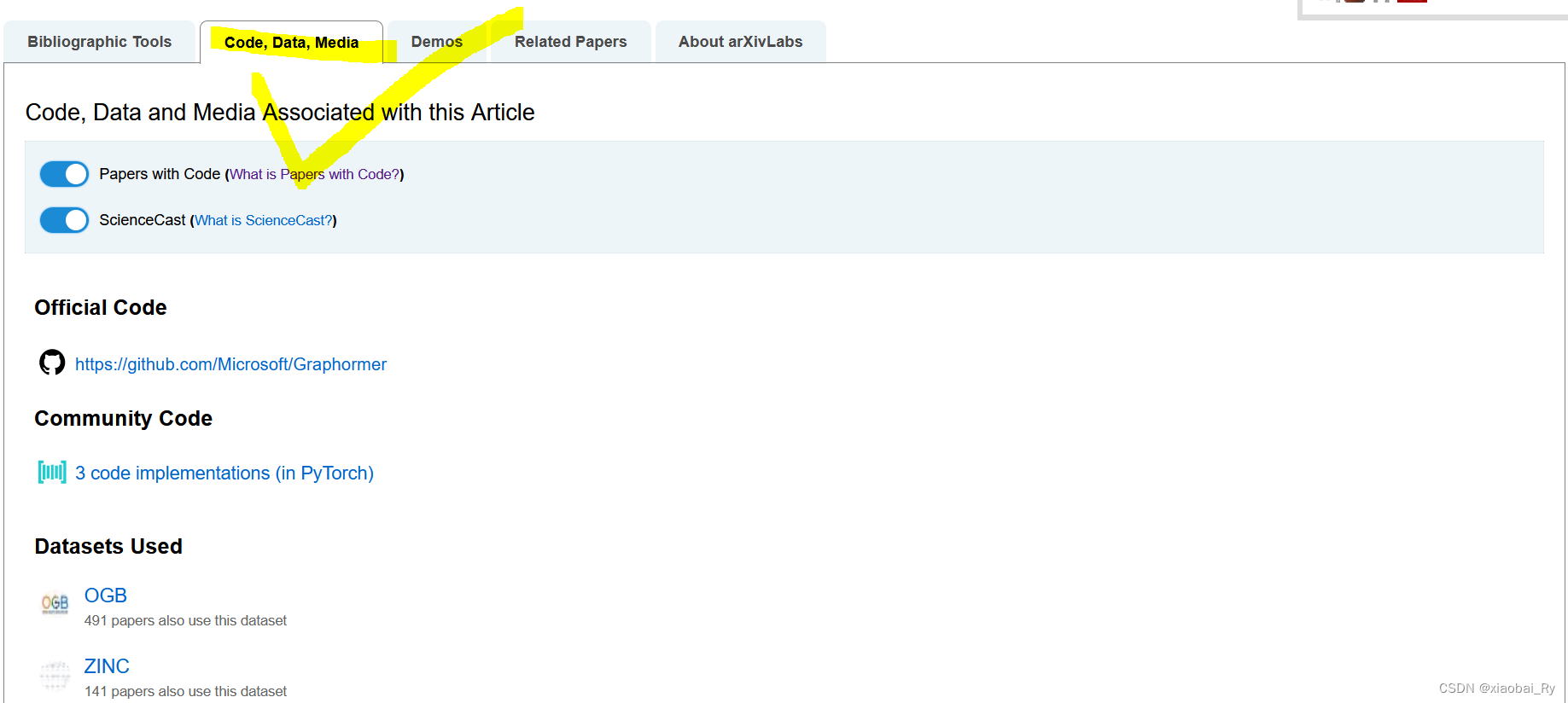
Task: Click '491 papers also use this dataset' text
Action: coord(185,620)
